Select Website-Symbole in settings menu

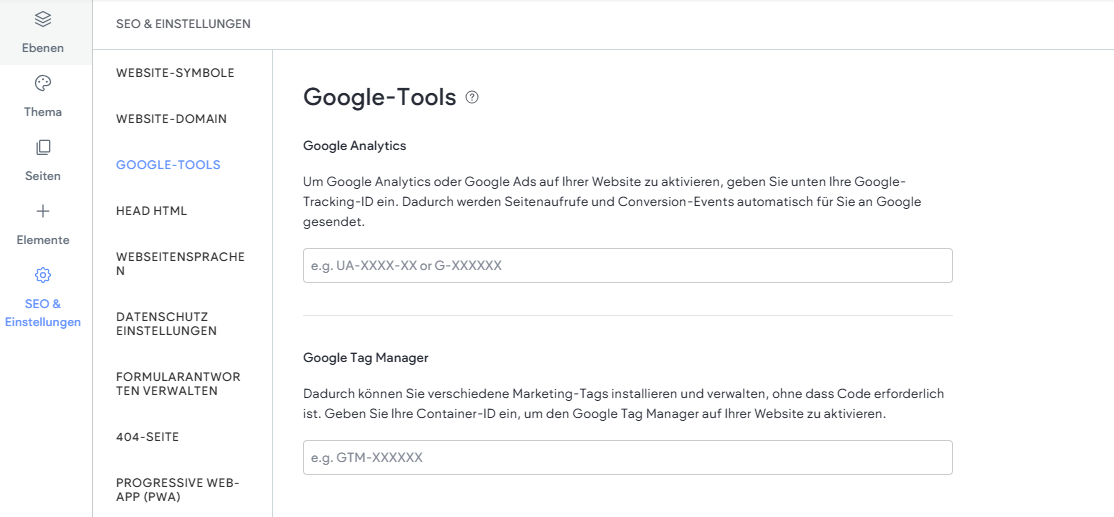point(175,73)
